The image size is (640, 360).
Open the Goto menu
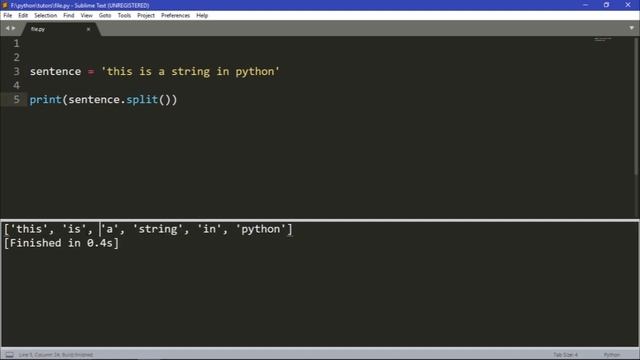tap(105, 16)
